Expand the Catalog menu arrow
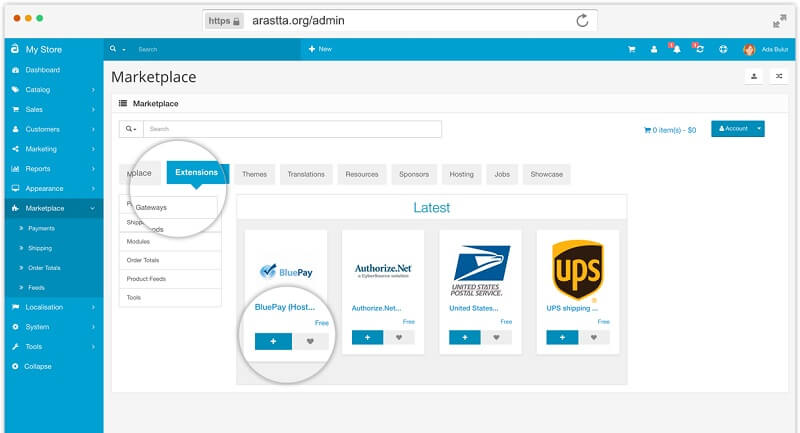Image resolution: width=800 pixels, height=433 pixels. (x=93, y=90)
